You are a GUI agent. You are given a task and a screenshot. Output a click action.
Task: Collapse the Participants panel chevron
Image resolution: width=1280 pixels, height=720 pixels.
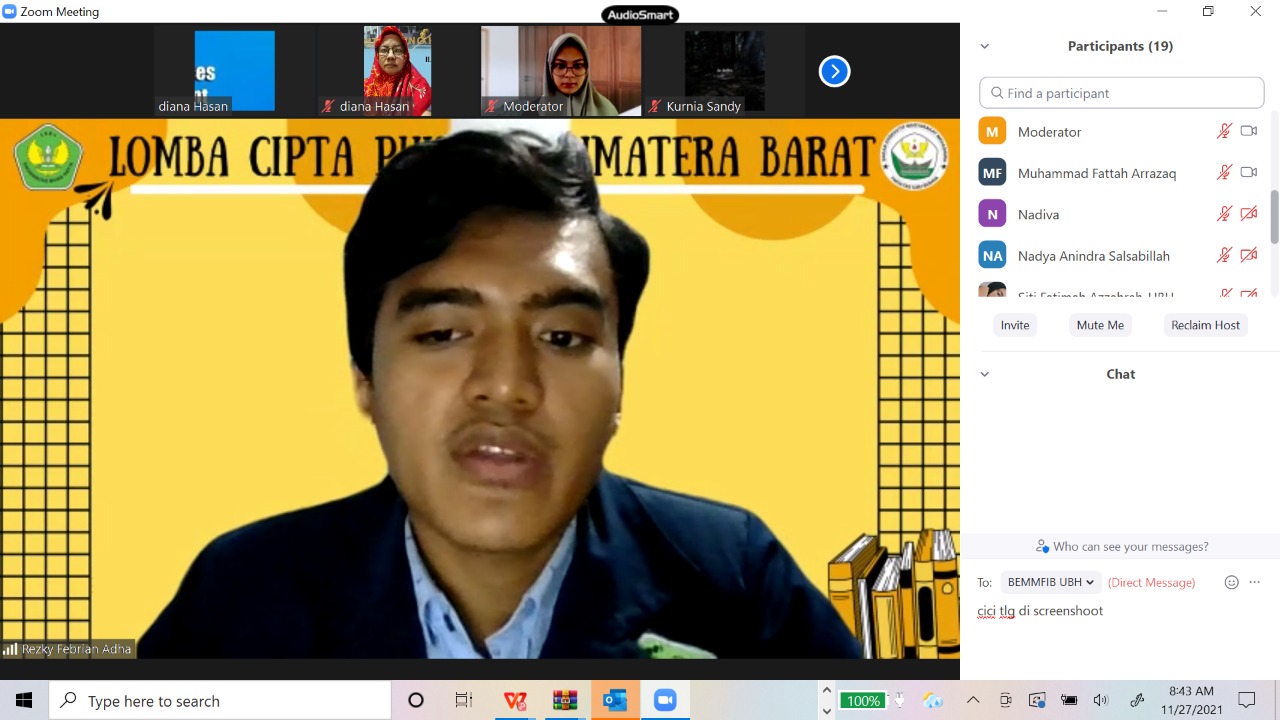click(985, 46)
